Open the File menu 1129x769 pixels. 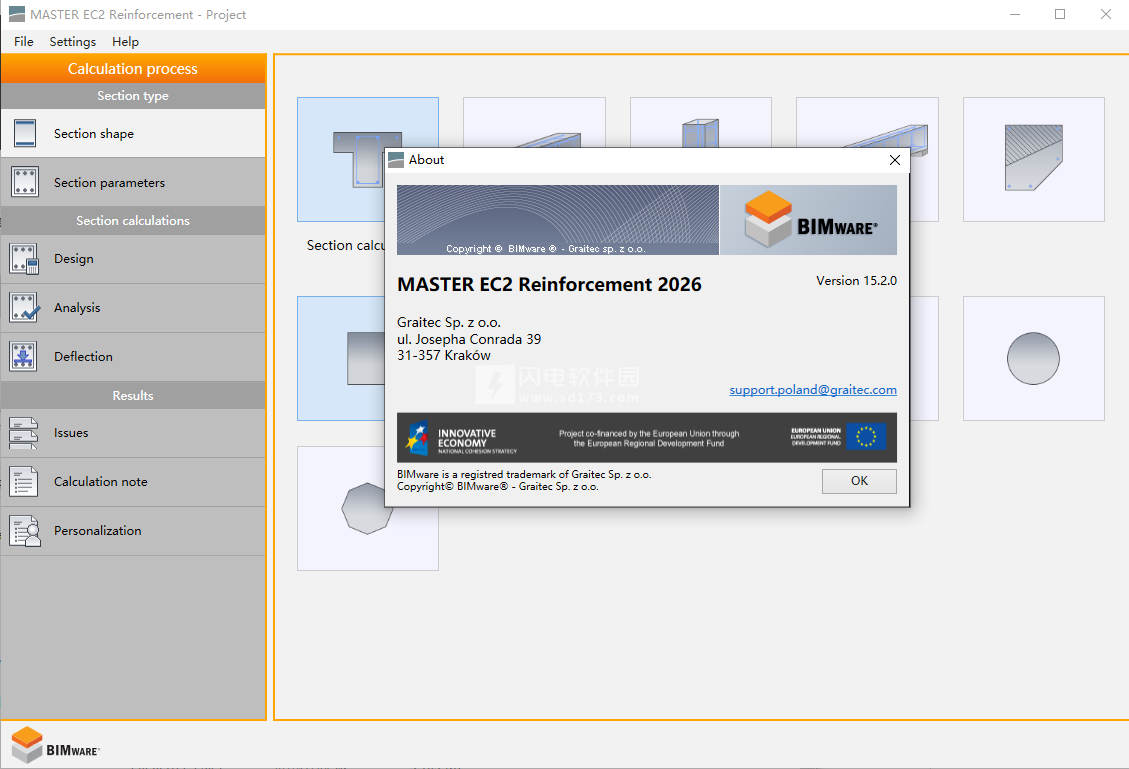pos(24,42)
